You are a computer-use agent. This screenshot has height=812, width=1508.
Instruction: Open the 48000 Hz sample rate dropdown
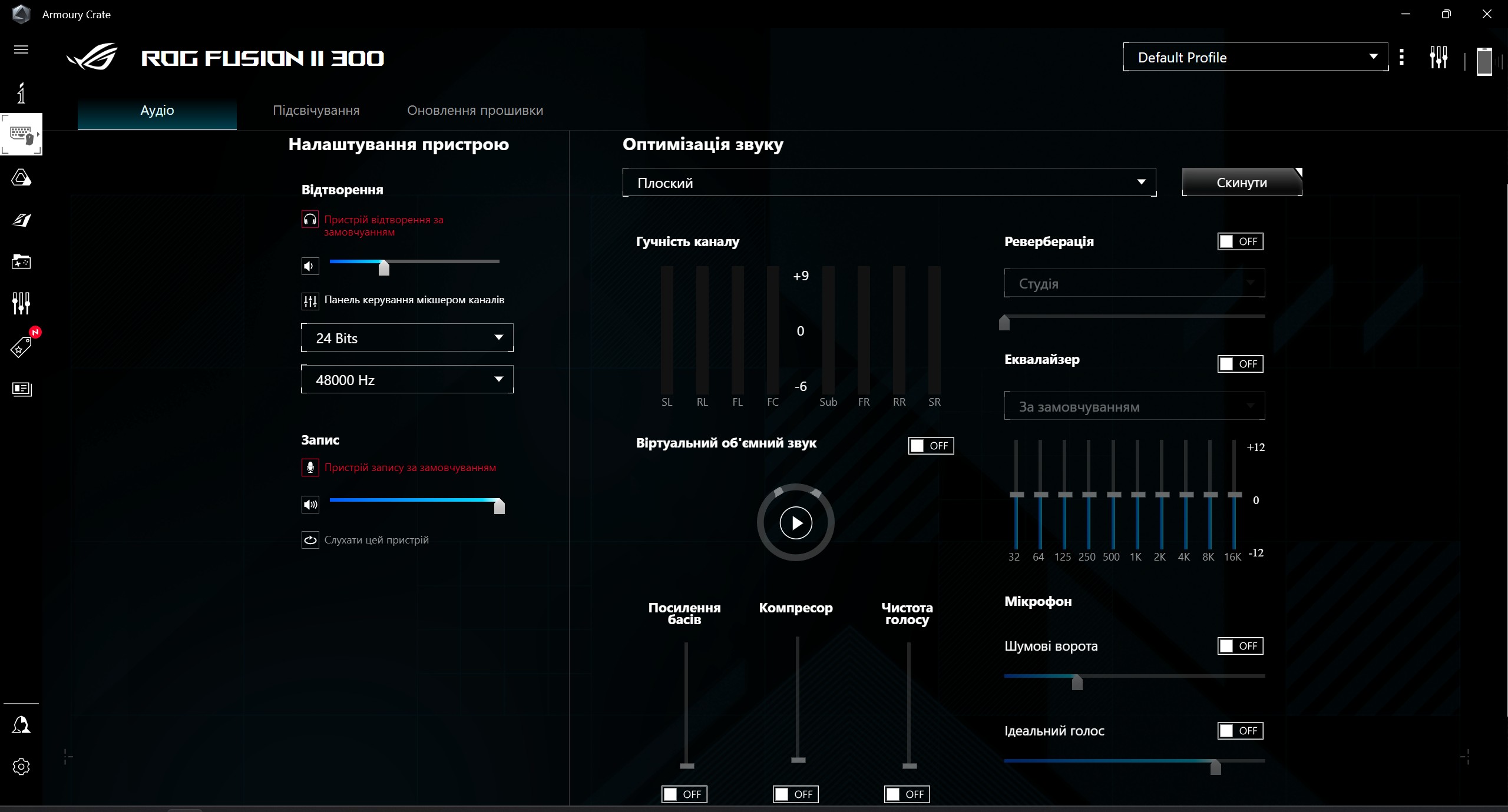[x=407, y=380]
